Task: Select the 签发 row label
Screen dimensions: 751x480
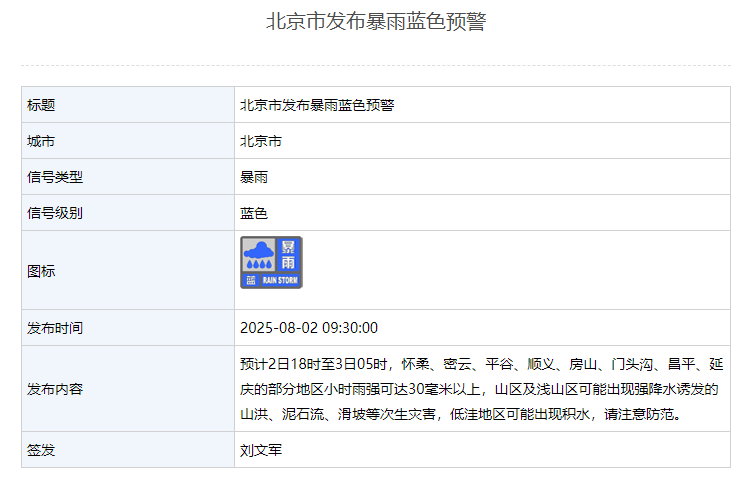Action: coord(41,450)
